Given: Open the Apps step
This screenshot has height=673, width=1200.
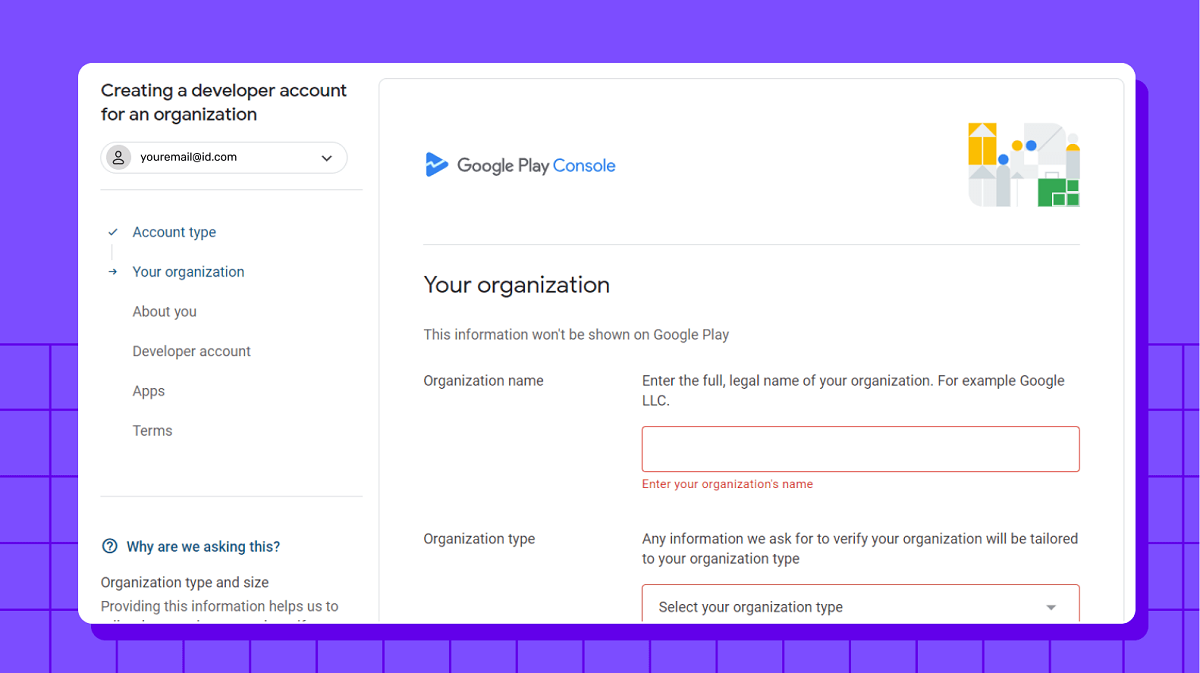Looking at the screenshot, I should pyautogui.click(x=148, y=391).
